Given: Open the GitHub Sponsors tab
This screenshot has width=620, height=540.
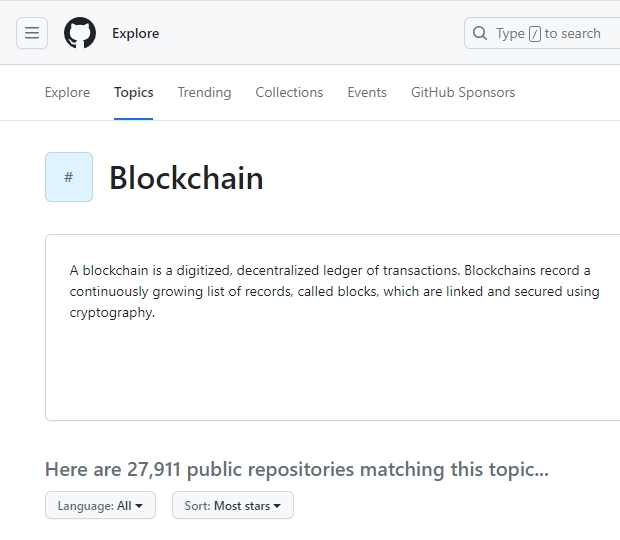Looking at the screenshot, I should point(463,92).
